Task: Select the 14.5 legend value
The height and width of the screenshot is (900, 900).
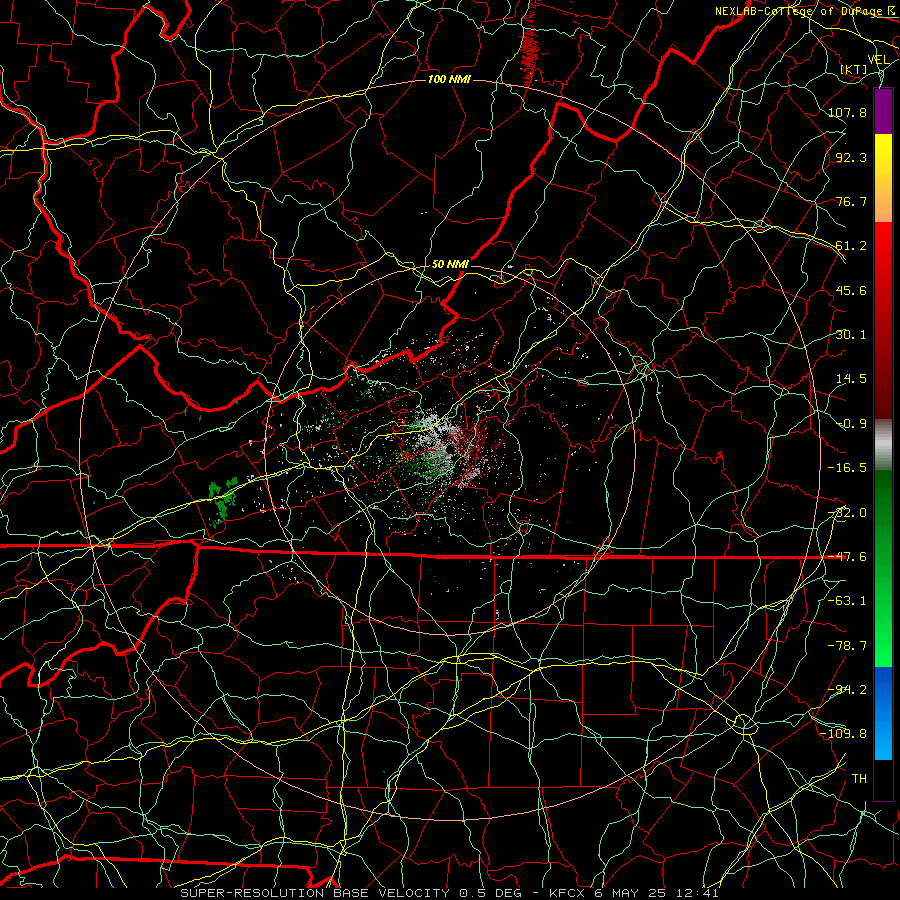Action: [851, 379]
